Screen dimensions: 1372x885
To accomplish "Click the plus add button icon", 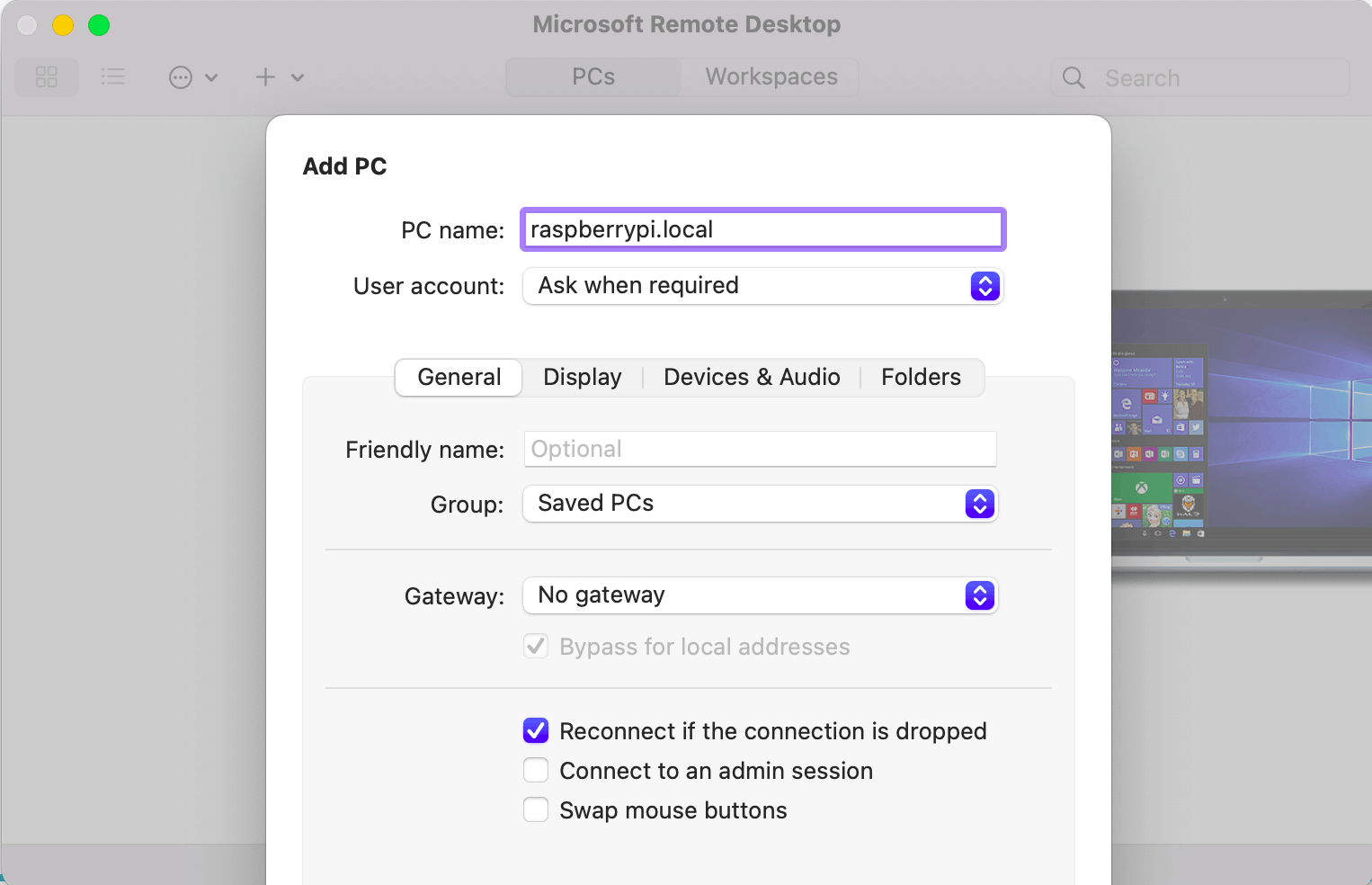I will point(265,77).
